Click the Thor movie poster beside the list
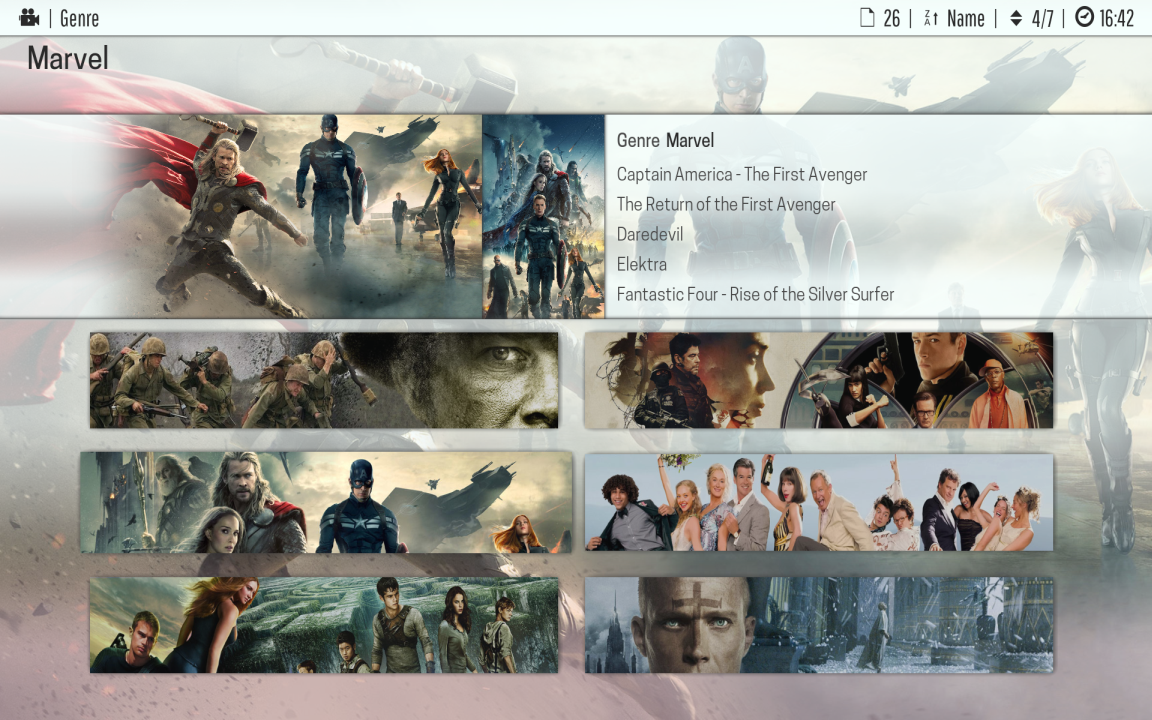1152x720 pixels. 544,216
